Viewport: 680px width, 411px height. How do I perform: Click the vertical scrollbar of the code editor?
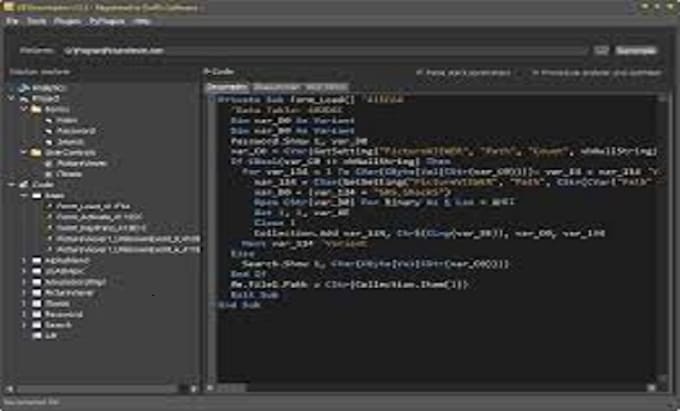tap(663, 238)
